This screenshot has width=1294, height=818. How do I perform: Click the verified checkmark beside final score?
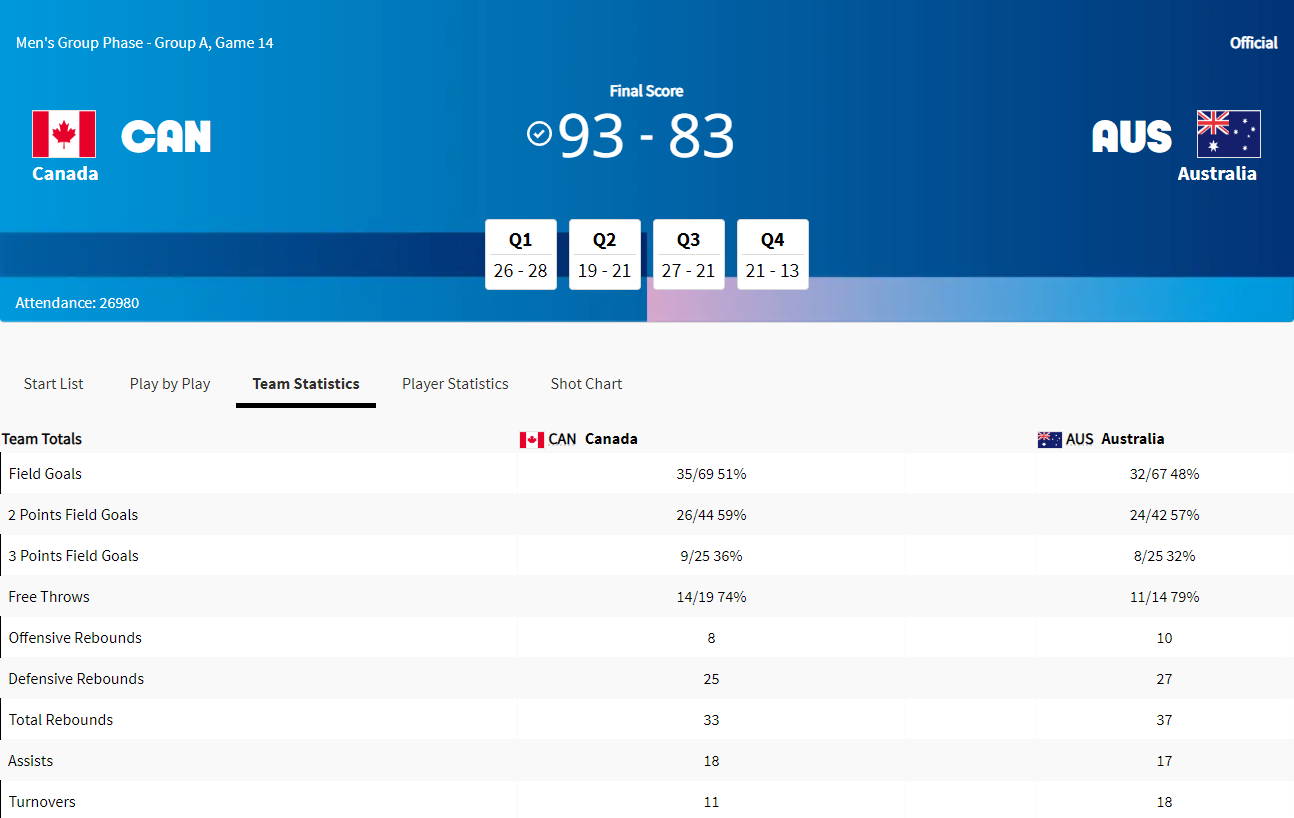pyautogui.click(x=539, y=133)
